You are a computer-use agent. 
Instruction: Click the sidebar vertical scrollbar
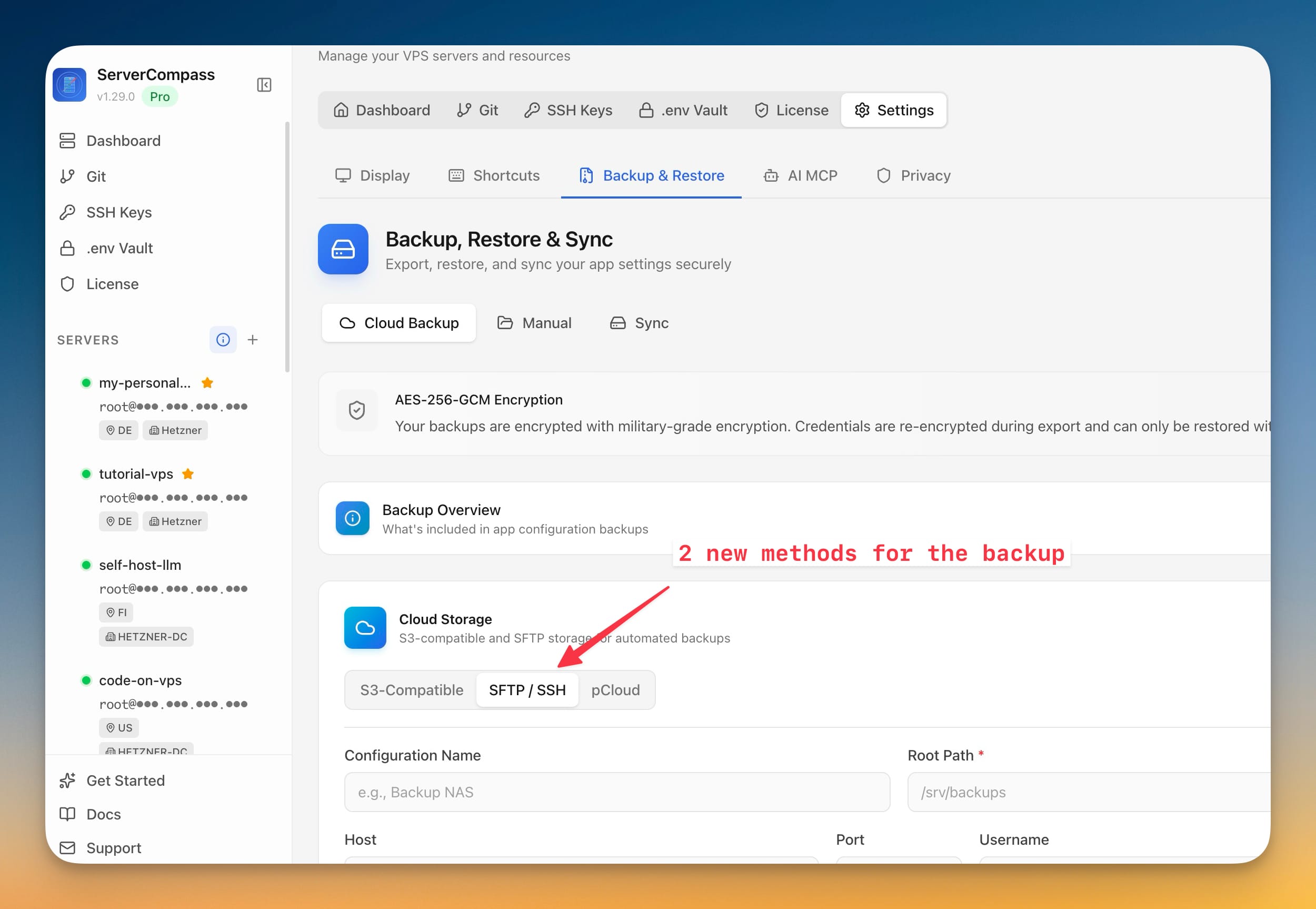coord(287,247)
